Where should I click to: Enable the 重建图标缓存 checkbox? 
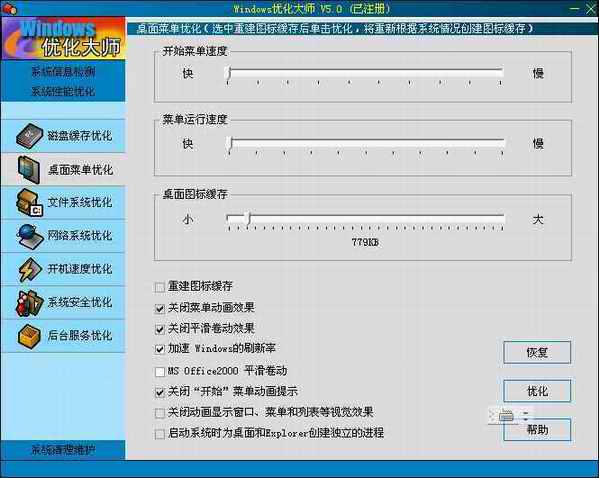(x=160, y=287)
